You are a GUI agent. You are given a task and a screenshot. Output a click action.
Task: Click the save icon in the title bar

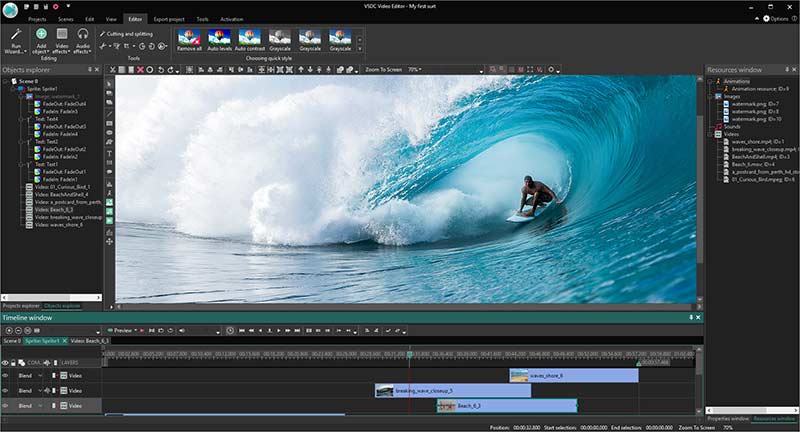[46, 7]
